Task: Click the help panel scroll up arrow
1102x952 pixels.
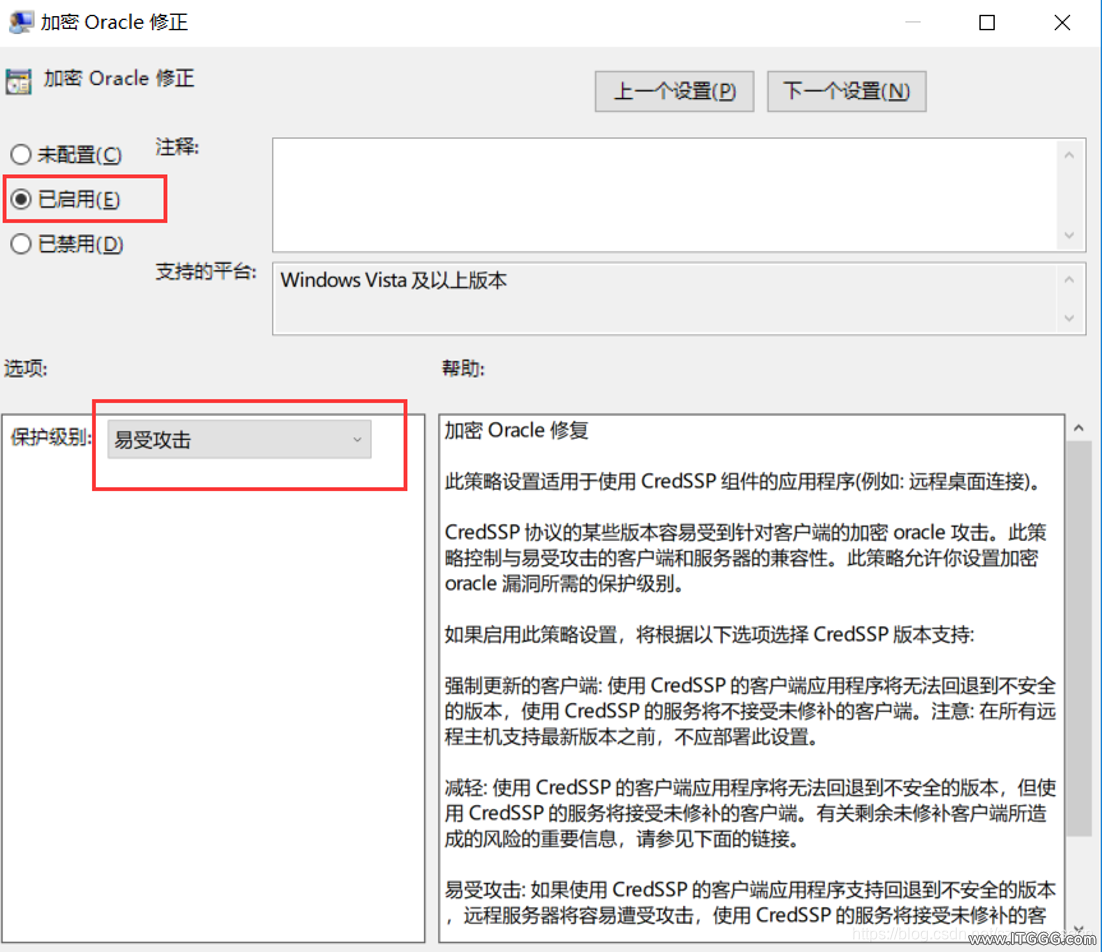Action: (1078, 427)
